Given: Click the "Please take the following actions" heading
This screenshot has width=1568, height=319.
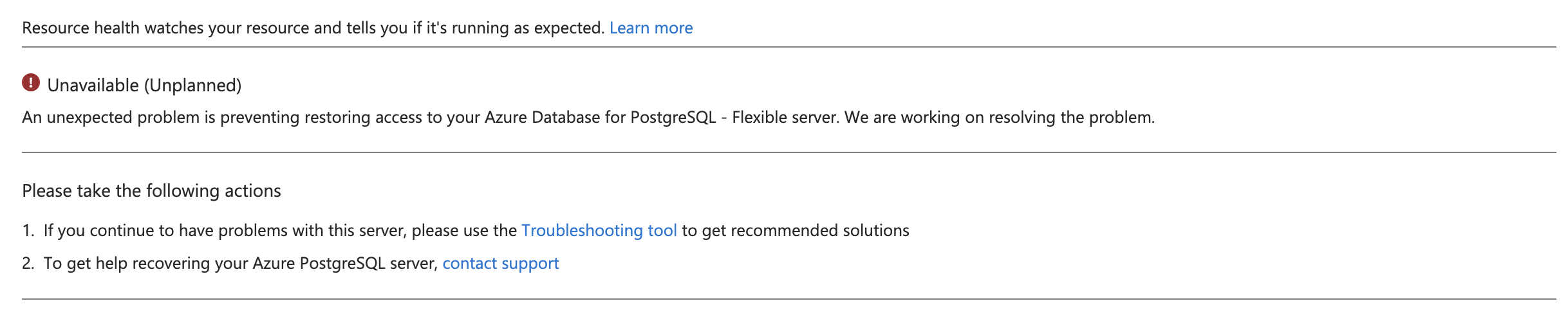Looking at the screenshot, I should 151,191.
